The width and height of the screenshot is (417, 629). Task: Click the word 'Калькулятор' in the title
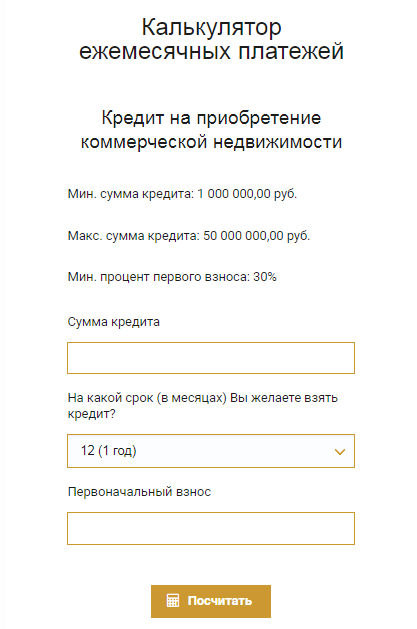point(211,27)
